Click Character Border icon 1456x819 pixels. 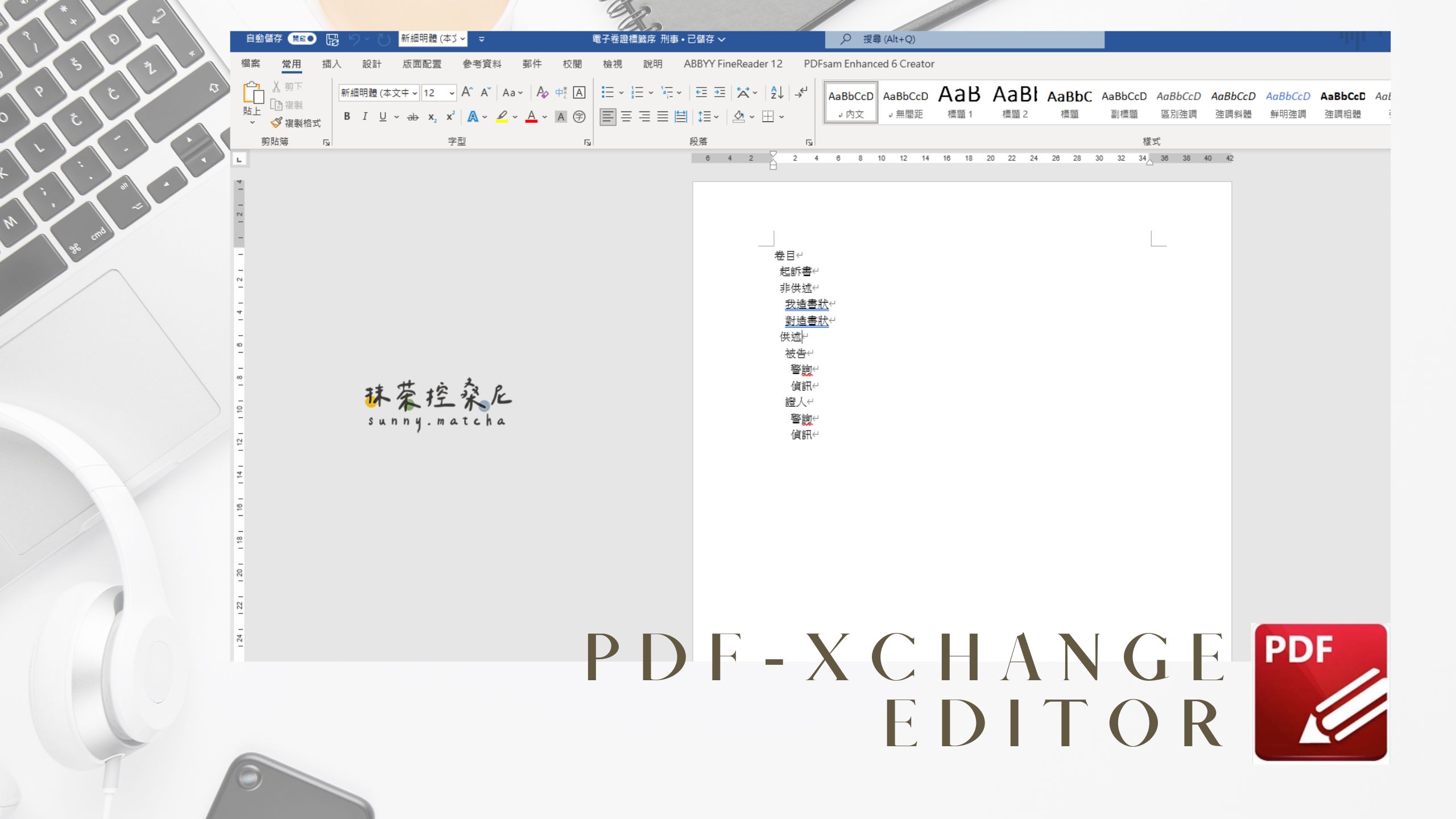tap(579, 92)
